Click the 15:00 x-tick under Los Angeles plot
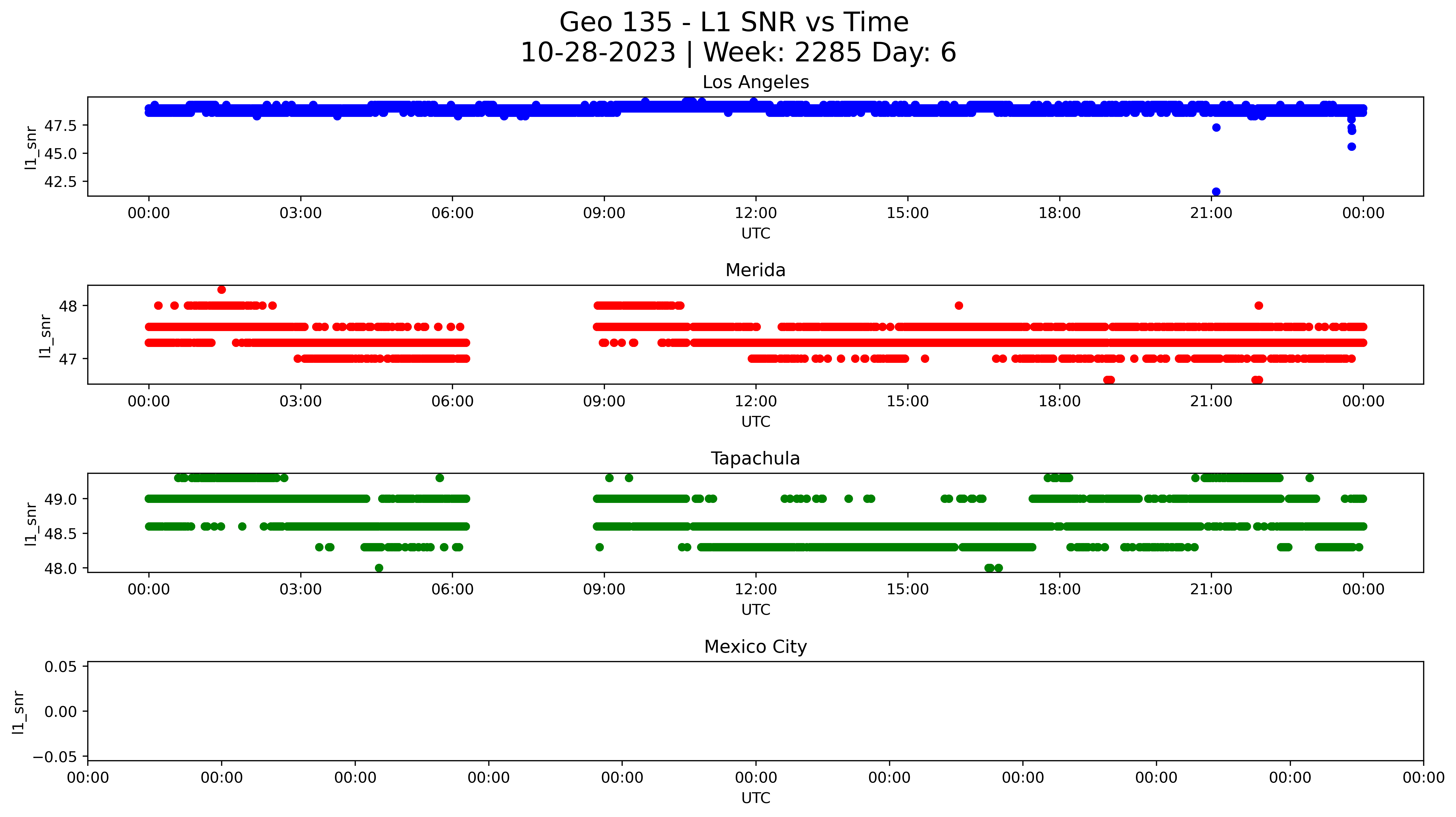Viewport: 1456px width, 817px height. tap(908, 213)
